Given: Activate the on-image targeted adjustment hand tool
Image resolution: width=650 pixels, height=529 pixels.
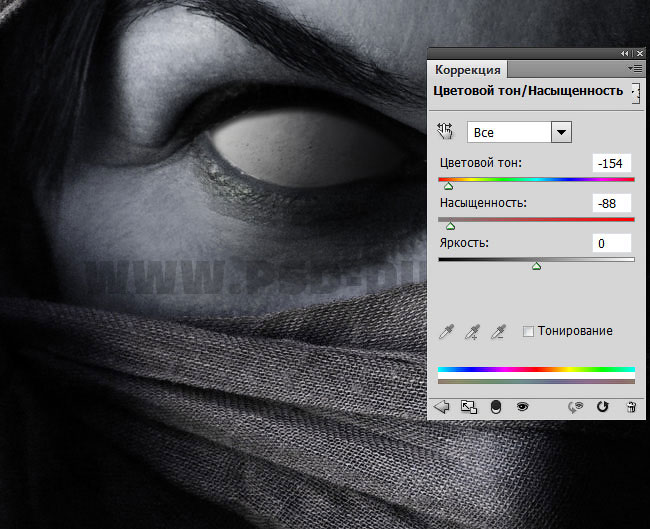Looking at the screenshot, I should point(445,132).
